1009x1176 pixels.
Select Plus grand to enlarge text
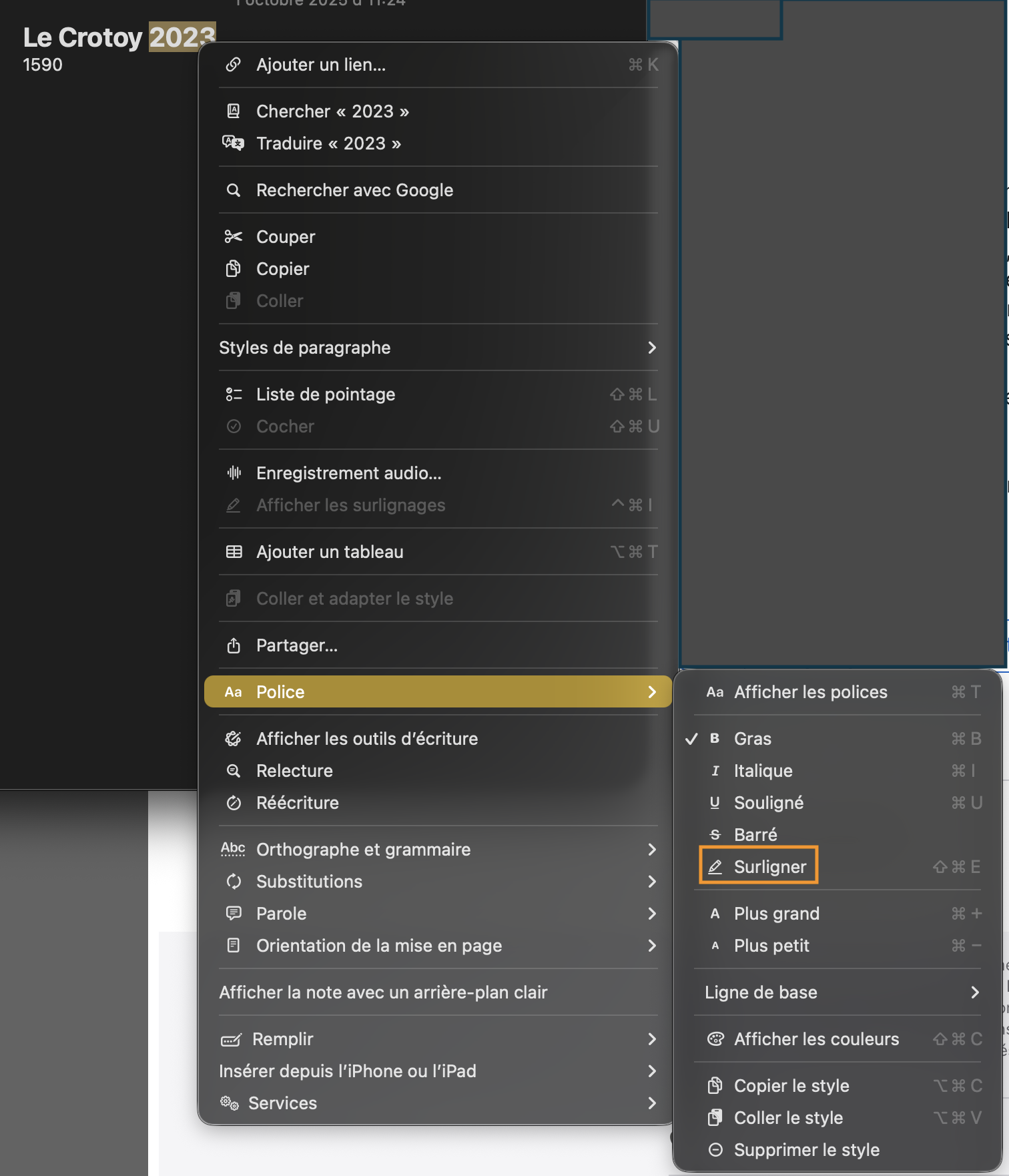[x=776, y=914]
